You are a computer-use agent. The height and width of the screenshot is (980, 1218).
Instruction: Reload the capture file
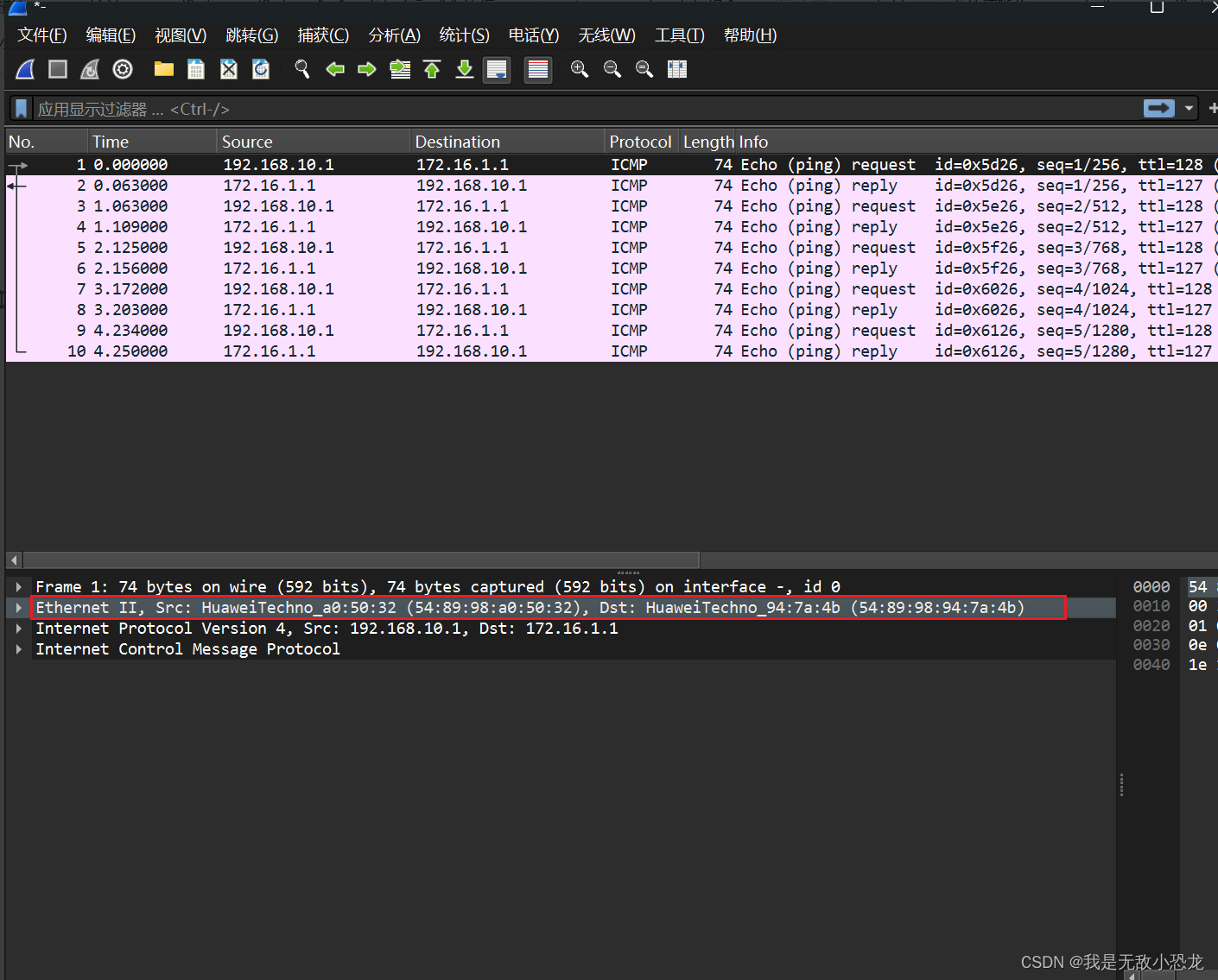[261, 69]
